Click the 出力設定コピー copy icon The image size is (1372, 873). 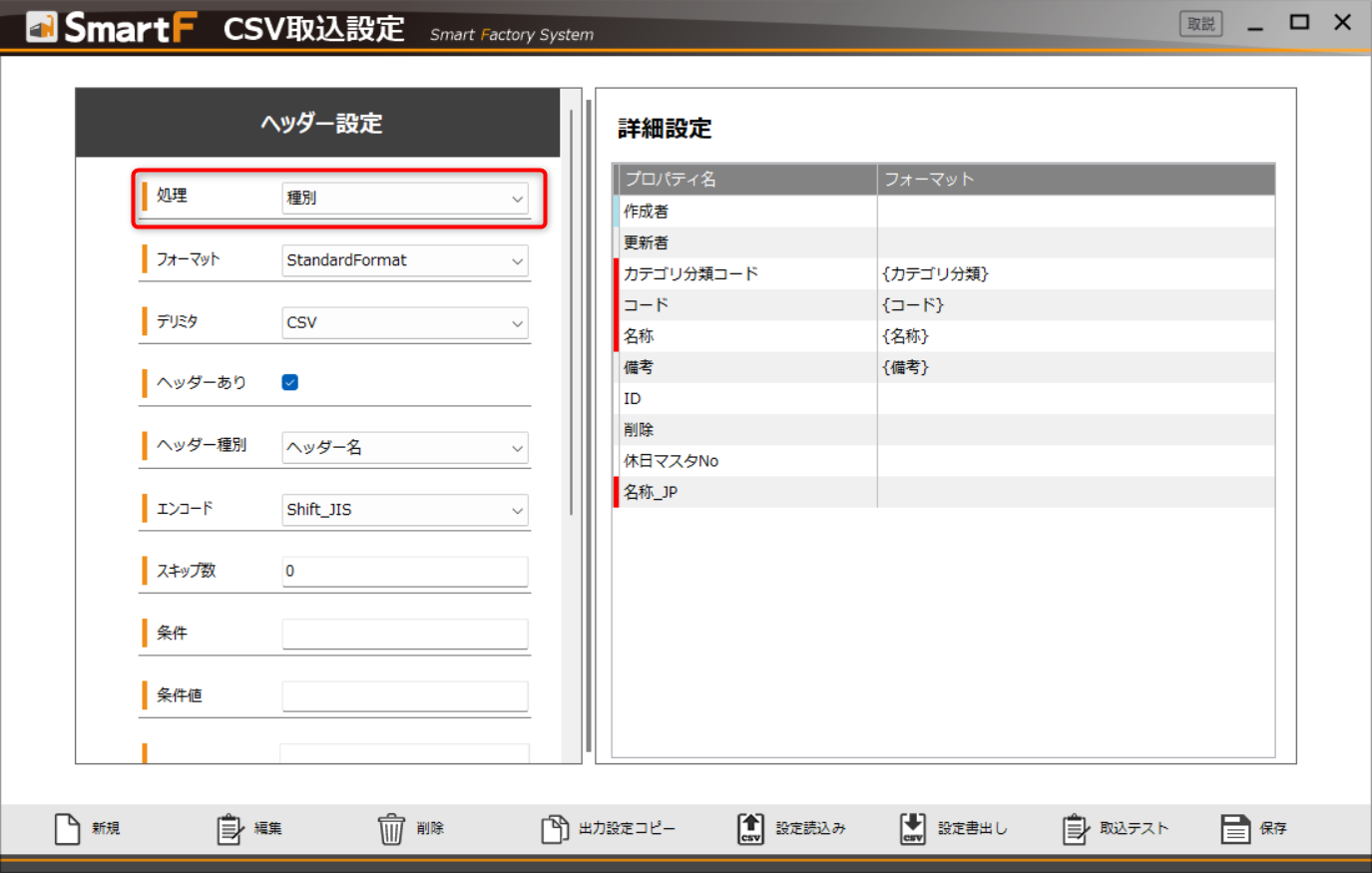pos(555,828)
